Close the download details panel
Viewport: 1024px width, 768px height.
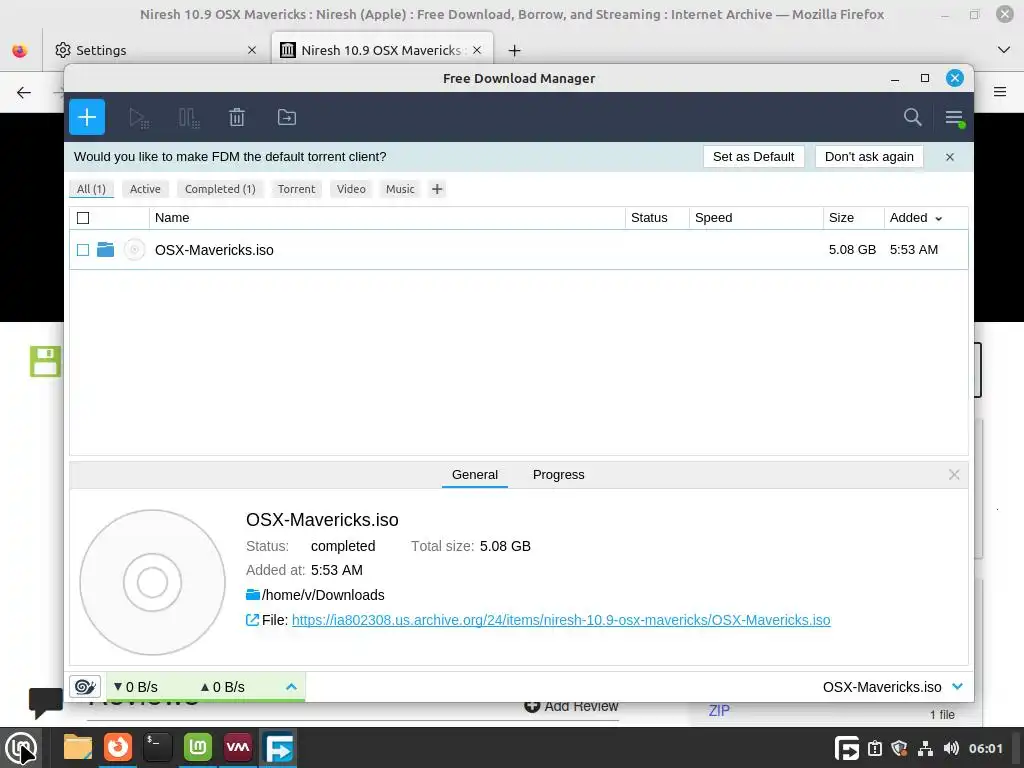[954, 475]
